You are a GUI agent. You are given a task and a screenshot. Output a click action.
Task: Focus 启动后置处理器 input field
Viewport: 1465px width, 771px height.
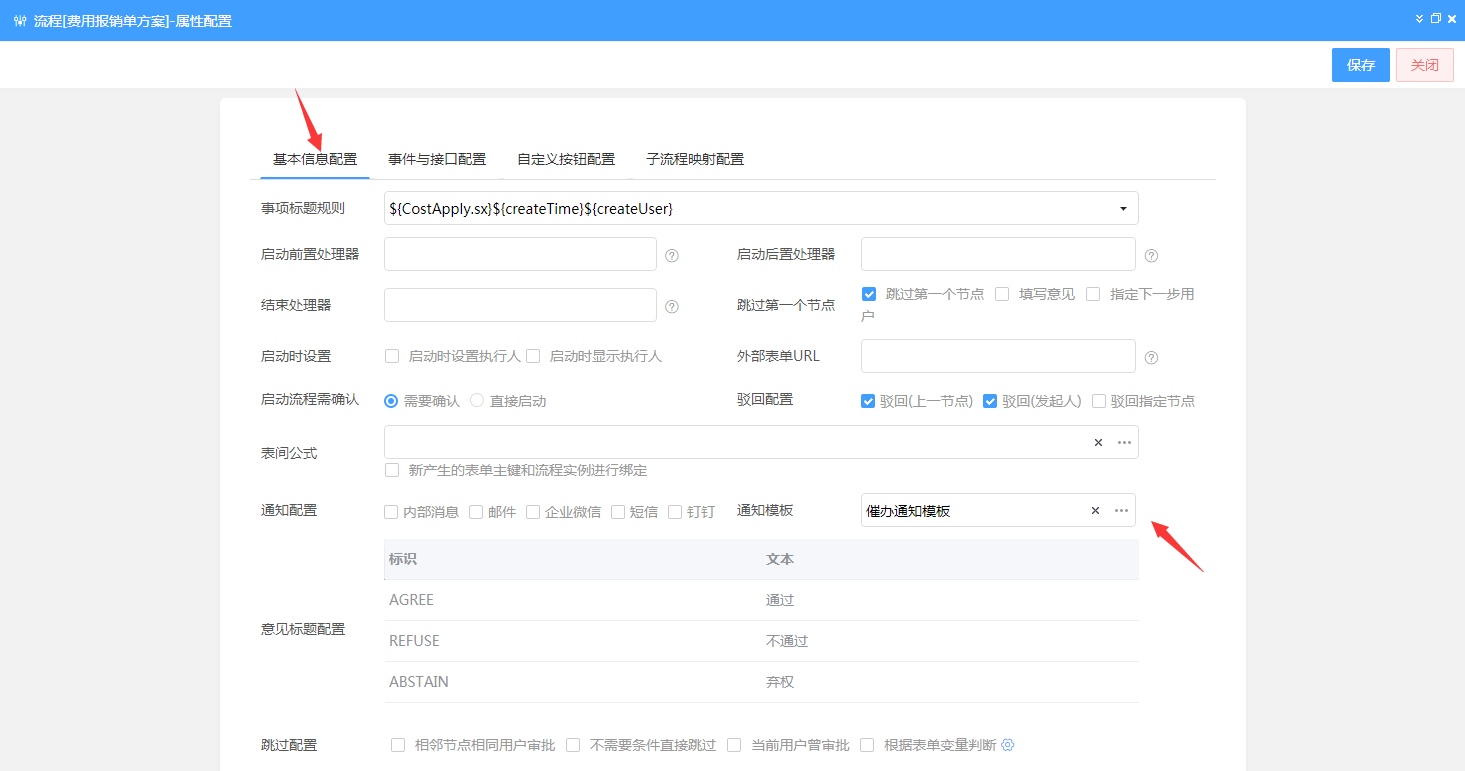pos(998,254)
